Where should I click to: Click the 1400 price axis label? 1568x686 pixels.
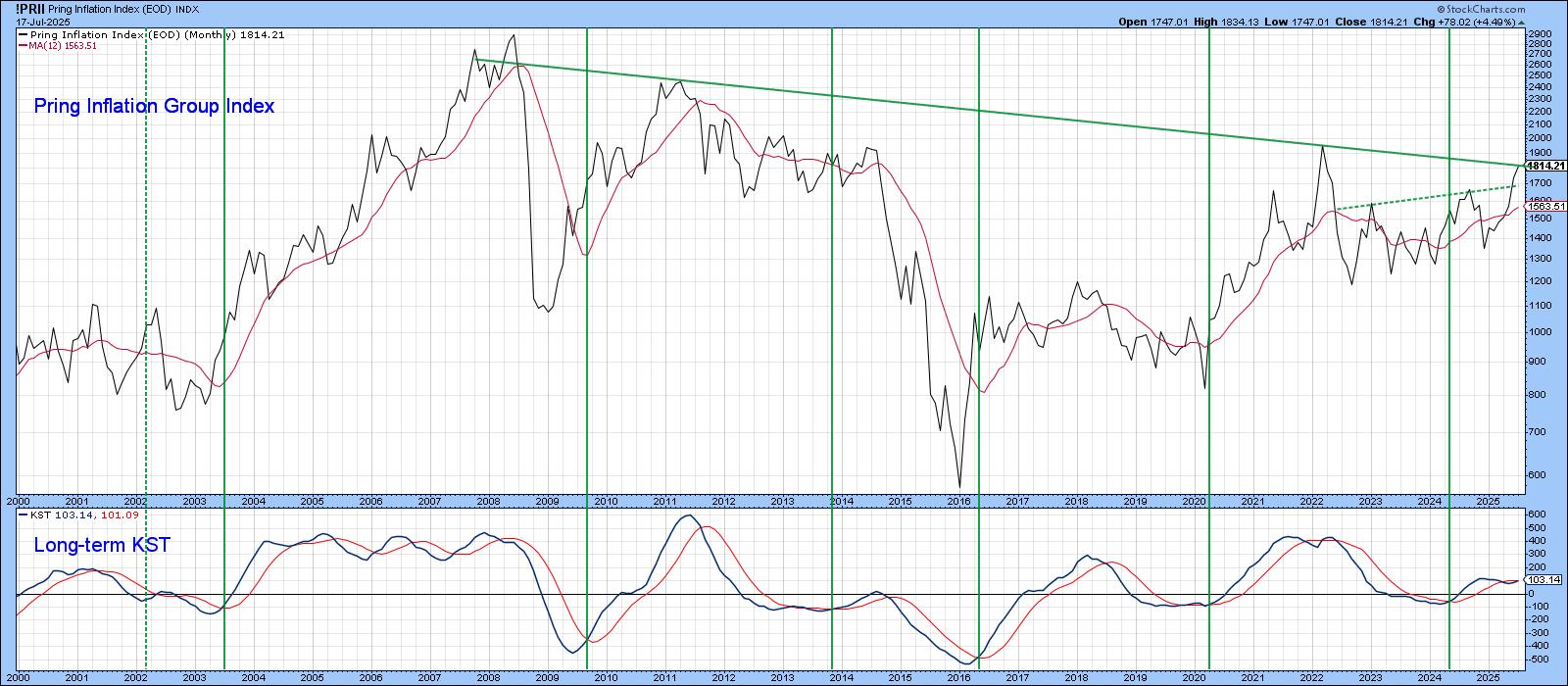(1538, 237)
